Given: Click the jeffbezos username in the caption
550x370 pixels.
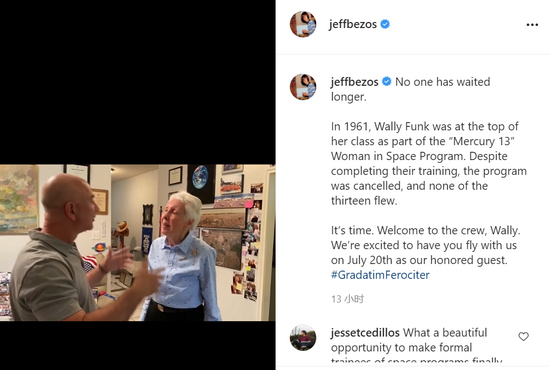Looking at the screenshot, I should click(355, 82).
